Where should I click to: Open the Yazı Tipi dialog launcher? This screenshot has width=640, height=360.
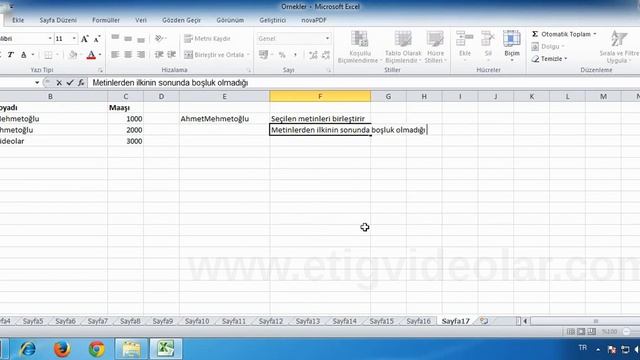(x=100, y=70)
